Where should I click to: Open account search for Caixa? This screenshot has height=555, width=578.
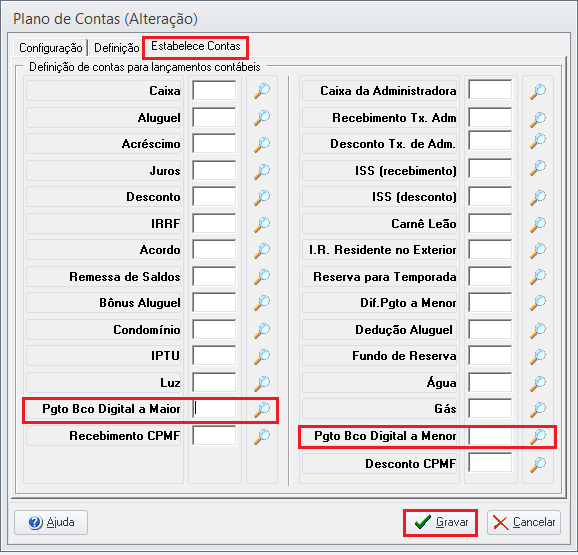click(x=262, y=91)
